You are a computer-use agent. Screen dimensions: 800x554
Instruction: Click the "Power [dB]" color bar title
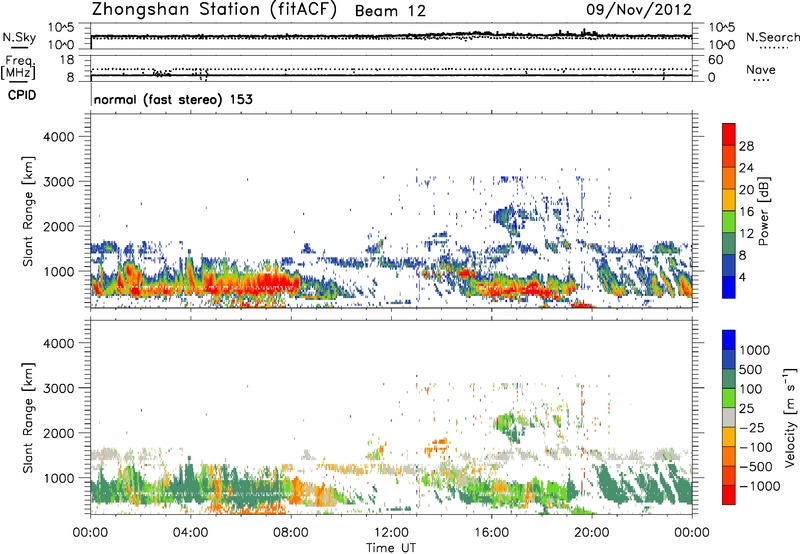coord(763,211)
